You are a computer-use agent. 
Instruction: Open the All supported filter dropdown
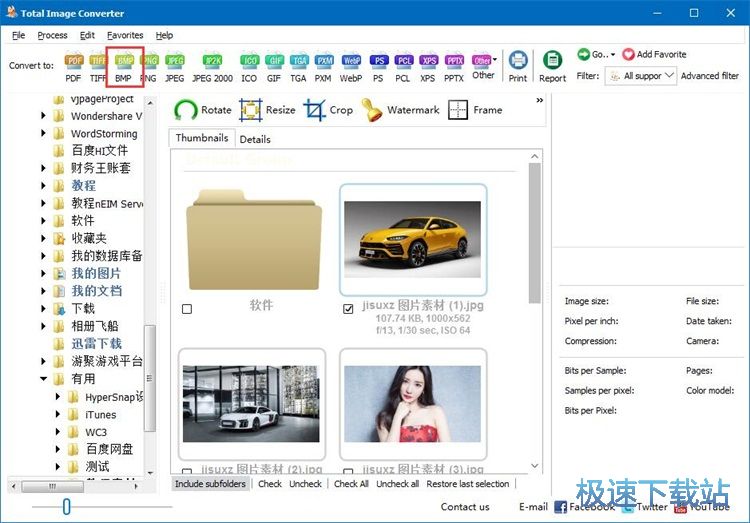[x=641, y=76]
